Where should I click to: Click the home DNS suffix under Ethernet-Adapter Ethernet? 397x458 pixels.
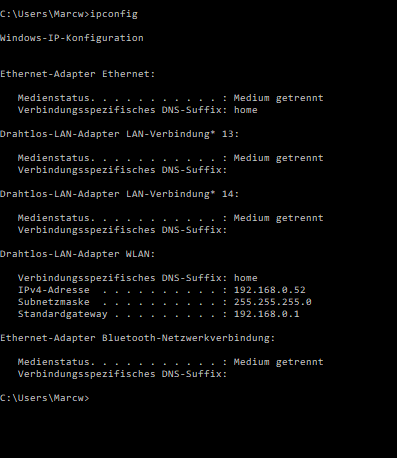tap(246, 110)
